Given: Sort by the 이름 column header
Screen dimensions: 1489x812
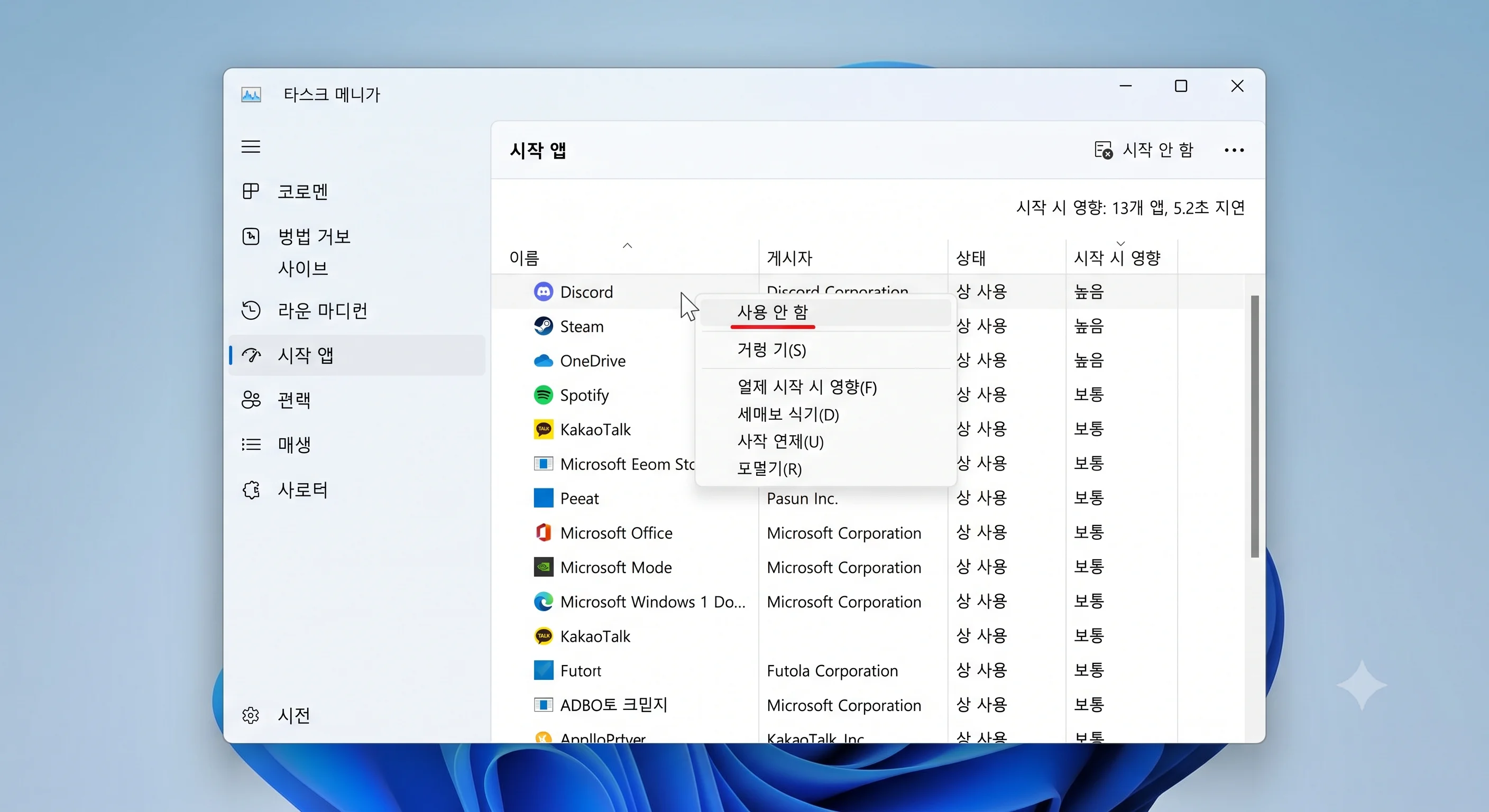Looking at the screenshot, I should click(x=523, y=258).
